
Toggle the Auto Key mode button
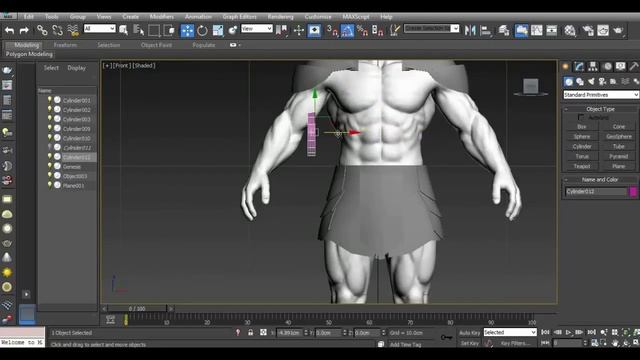point(470,333)
